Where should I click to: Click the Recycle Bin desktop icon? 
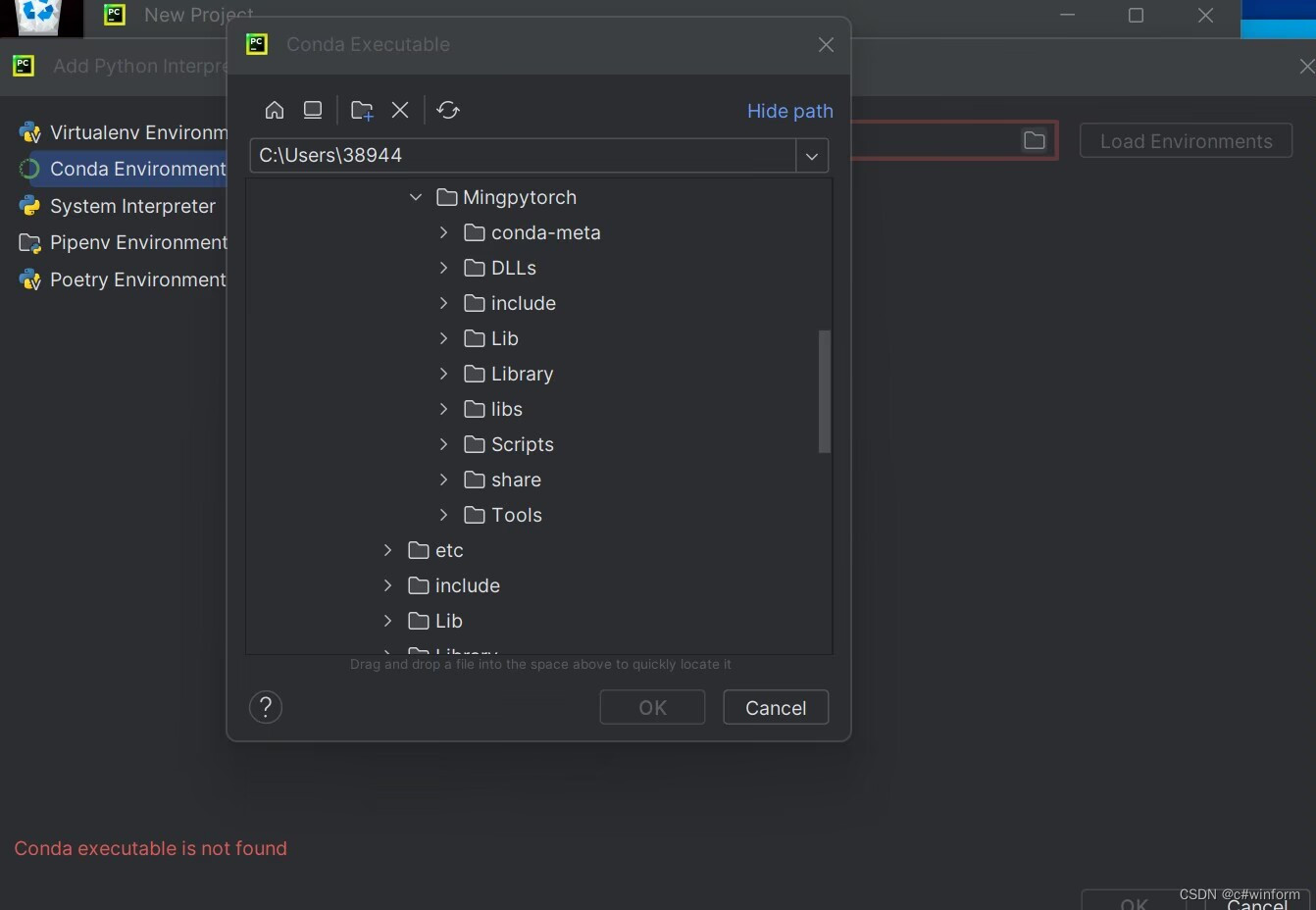click(39, 16)
